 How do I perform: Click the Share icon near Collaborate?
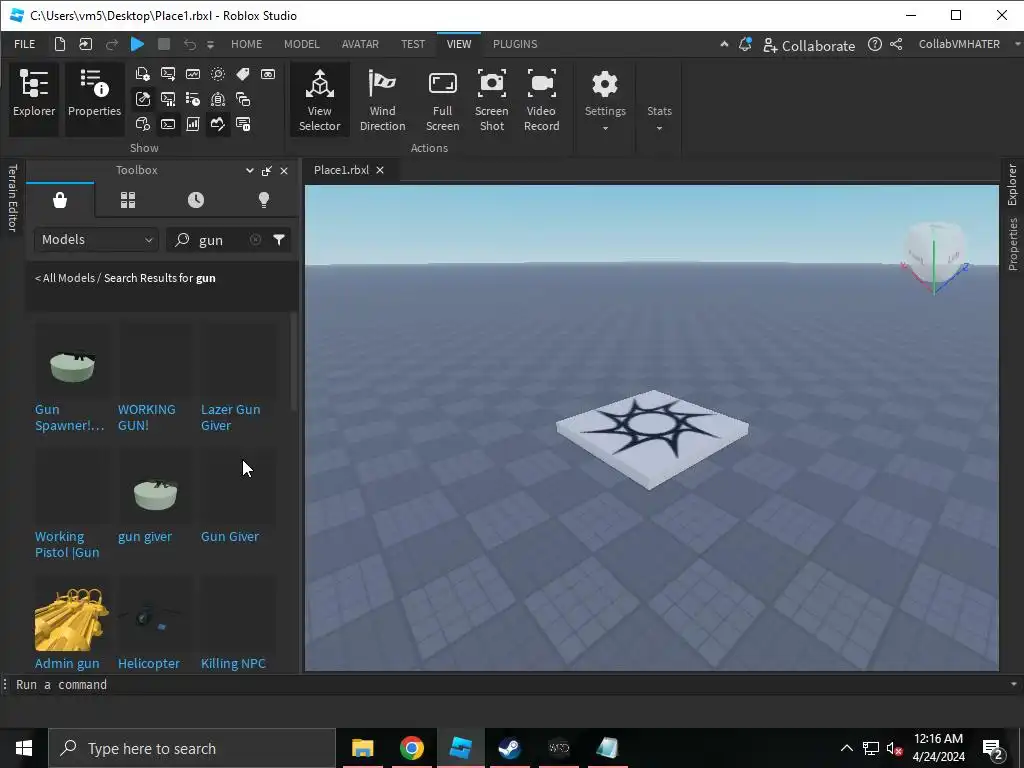pos(896,44)
